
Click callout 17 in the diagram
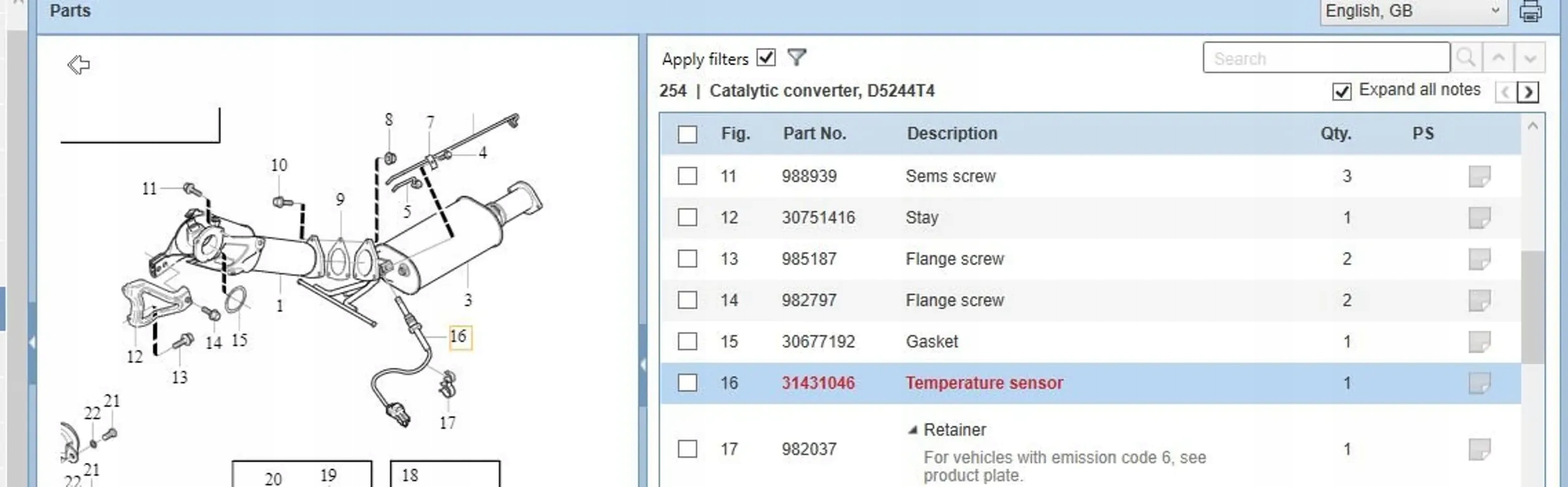coord(447,422)
